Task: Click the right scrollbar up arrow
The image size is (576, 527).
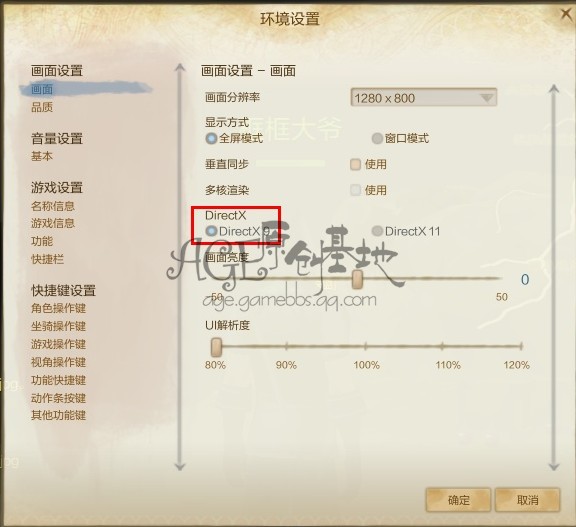Action: pyautogui.click(x=554, y=89)
